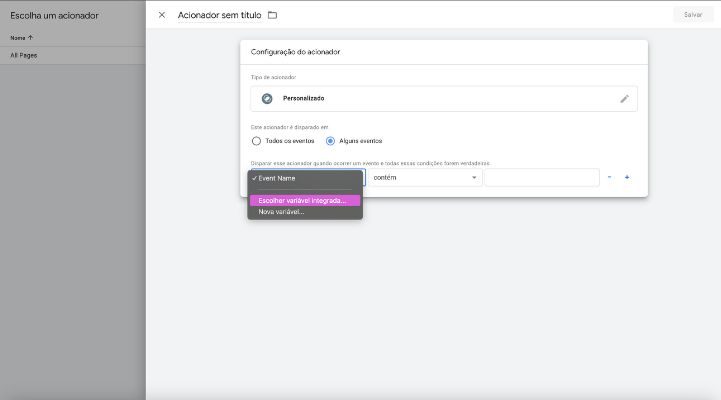Image resolution: width=721 pixels, height=400 pixels.
Task: Choose Event Name in the variable menu
Action: click(305, 178)
